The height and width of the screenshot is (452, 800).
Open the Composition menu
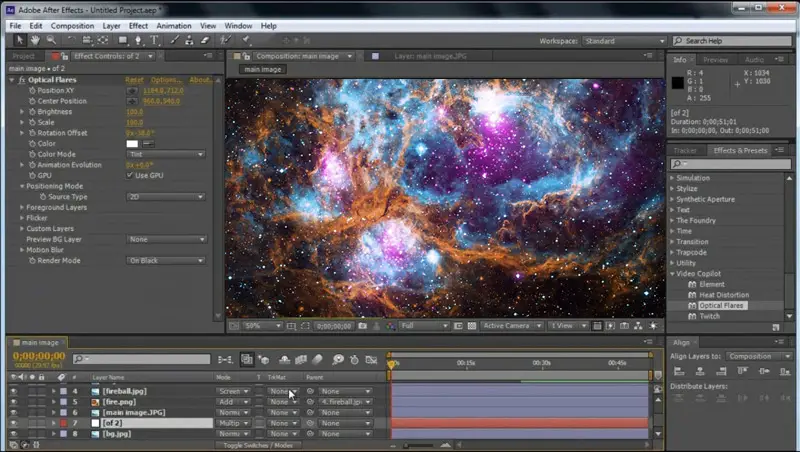[x=72, y=25]
